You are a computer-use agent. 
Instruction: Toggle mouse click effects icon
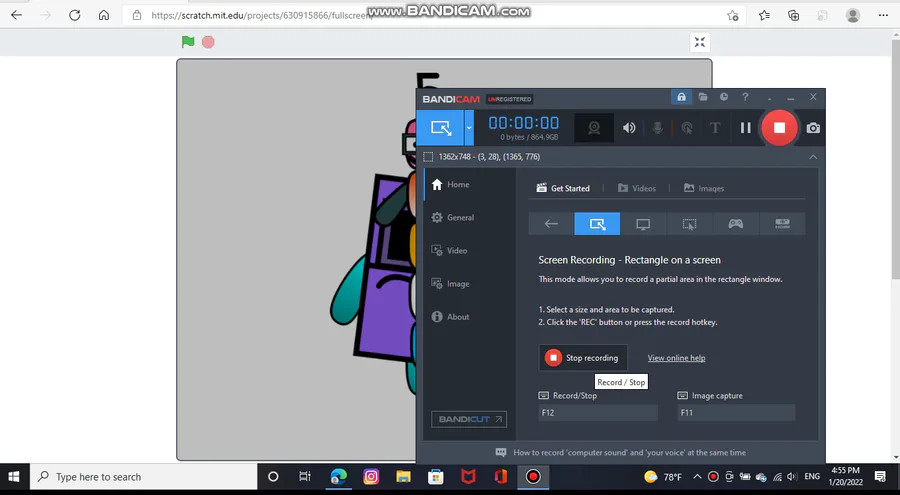click(686, 127)
